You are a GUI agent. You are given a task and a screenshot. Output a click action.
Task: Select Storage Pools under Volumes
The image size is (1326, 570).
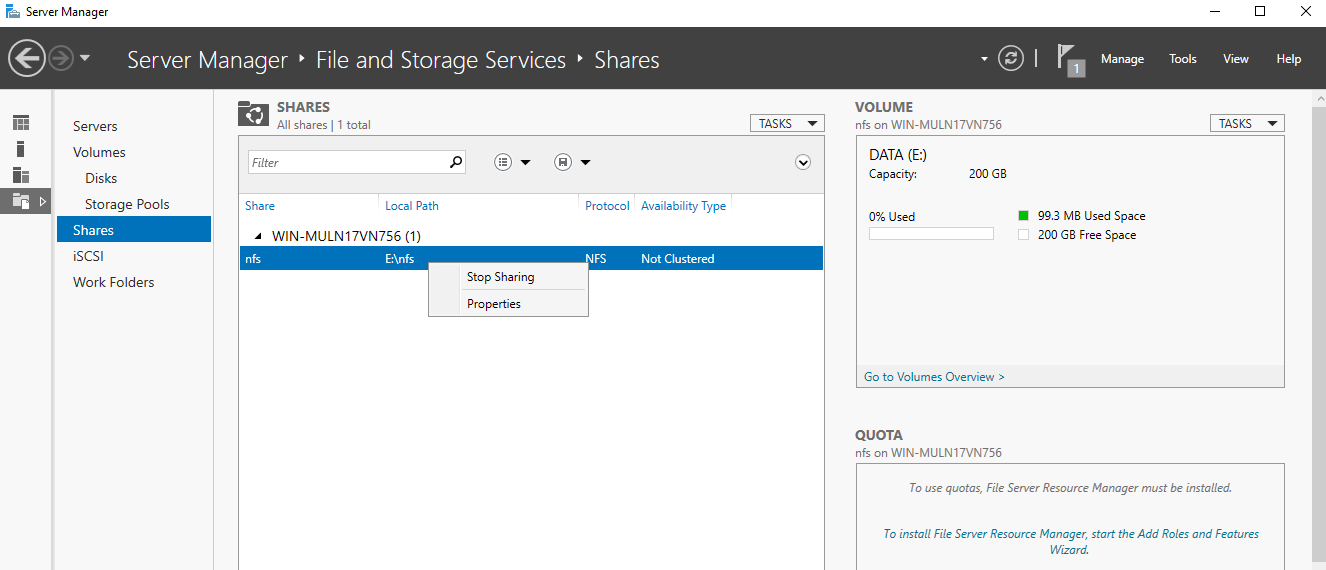[127, 204]
